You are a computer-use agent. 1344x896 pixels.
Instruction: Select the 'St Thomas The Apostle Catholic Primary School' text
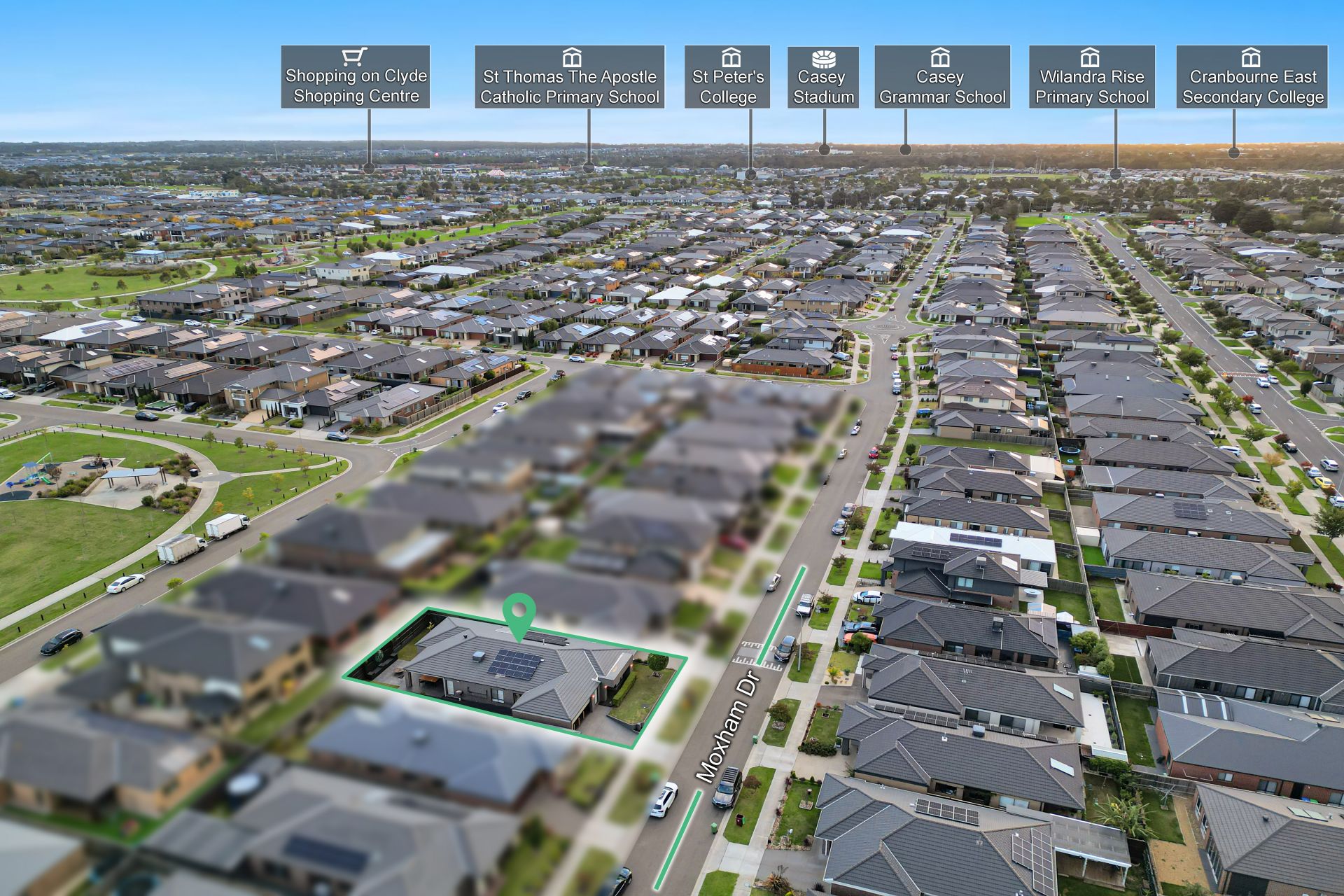coord(570,87)
